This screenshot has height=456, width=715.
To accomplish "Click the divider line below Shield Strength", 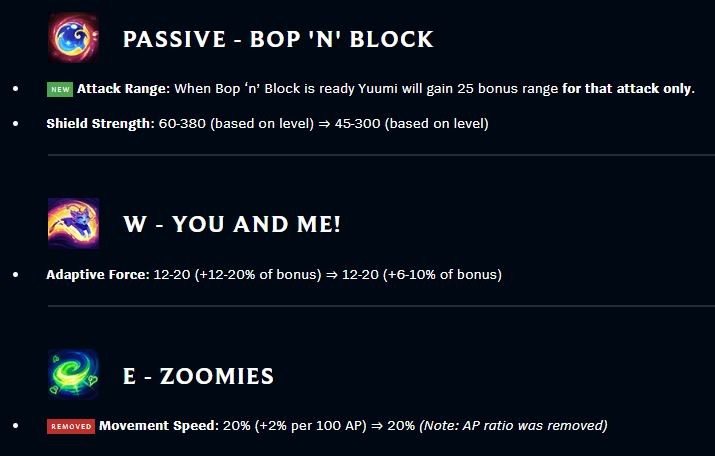I will click(381, 155).
